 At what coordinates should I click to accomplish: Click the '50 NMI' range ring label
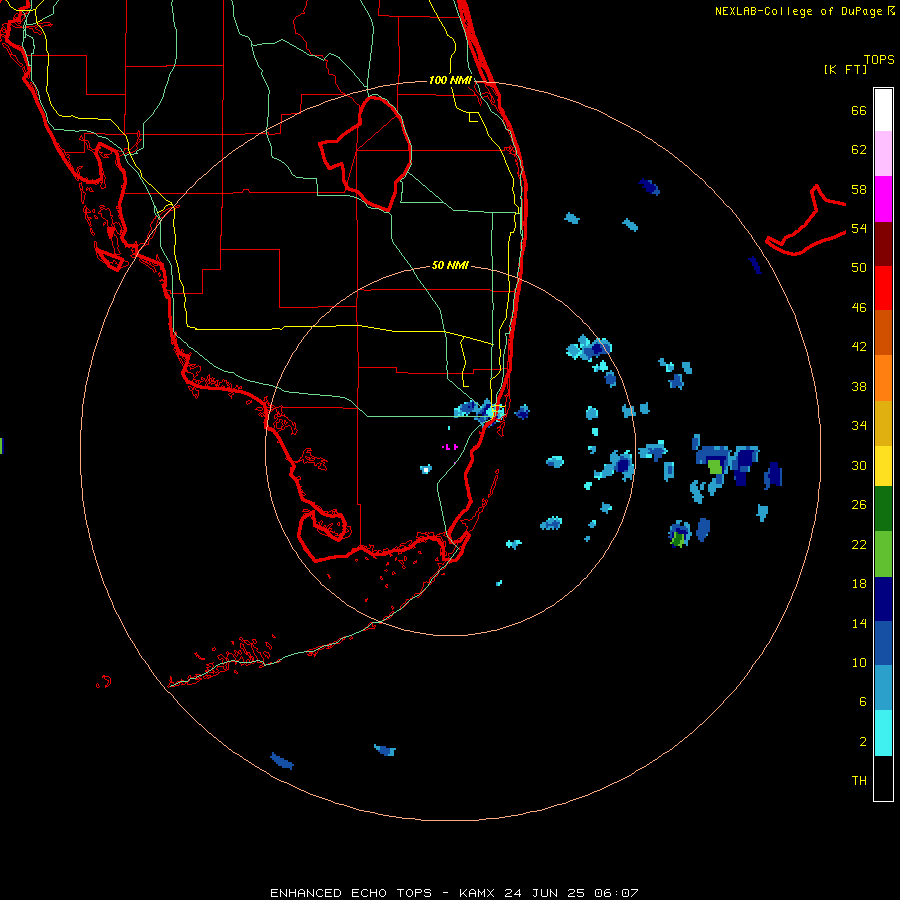click(450, 265)
